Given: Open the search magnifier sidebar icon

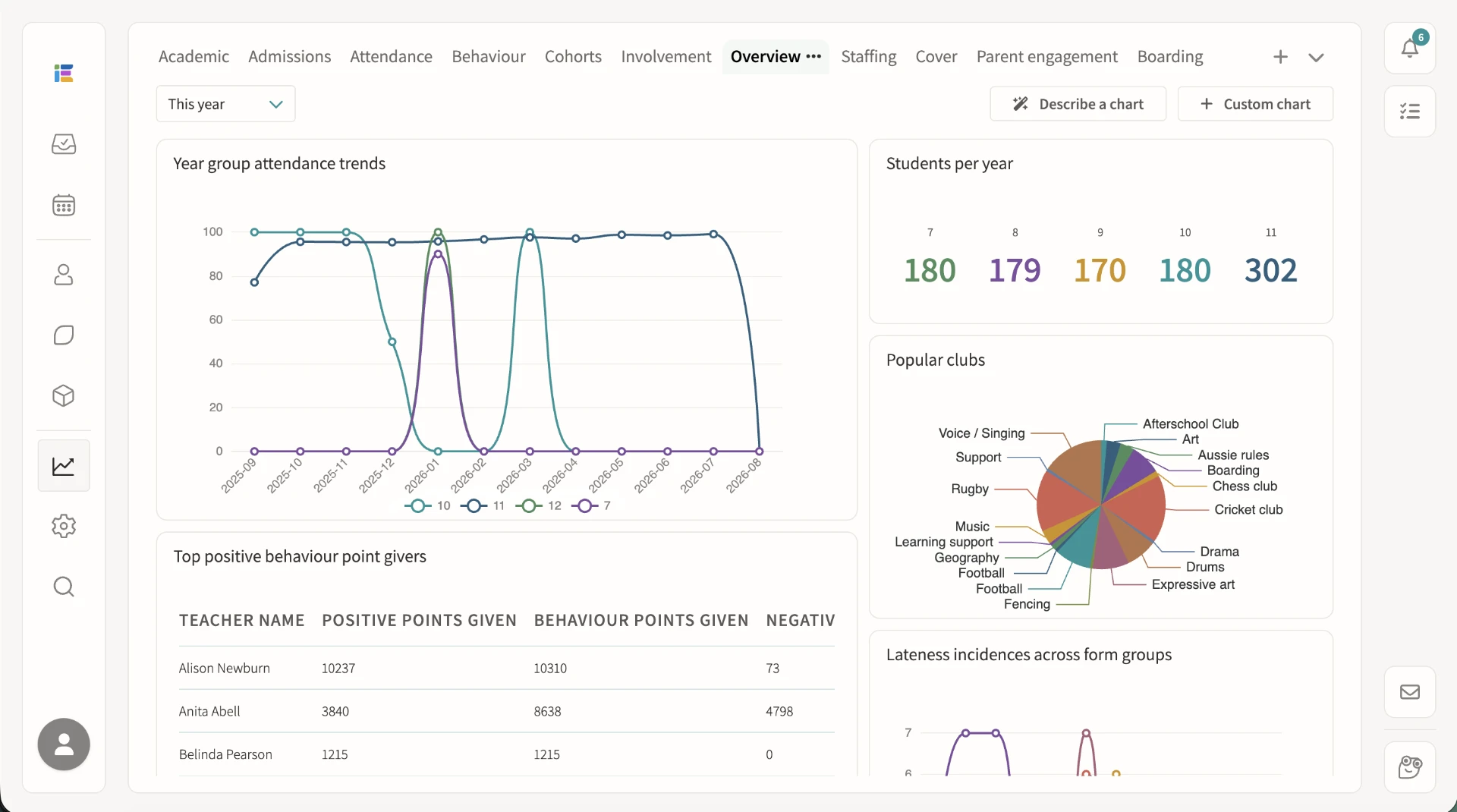Looking at the screenshot, I should [64, 587].
